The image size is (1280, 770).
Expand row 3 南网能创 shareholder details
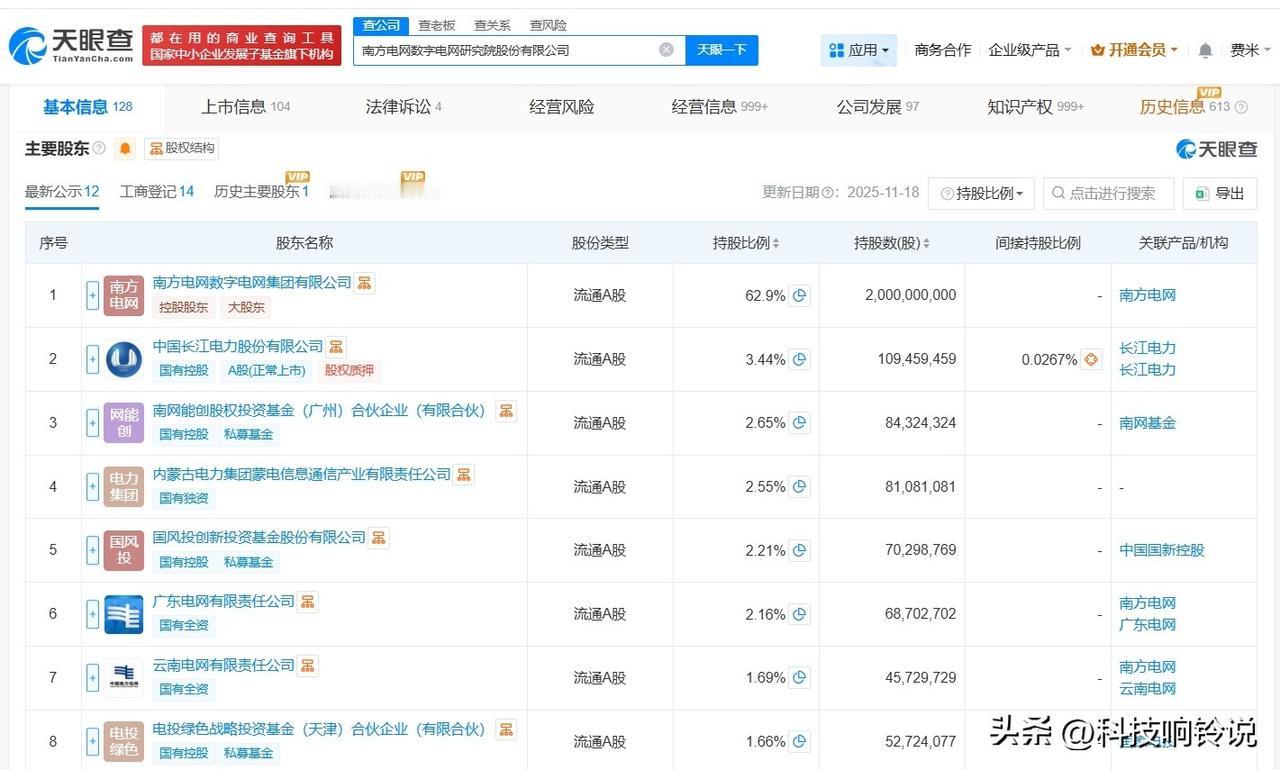[93, 423]
